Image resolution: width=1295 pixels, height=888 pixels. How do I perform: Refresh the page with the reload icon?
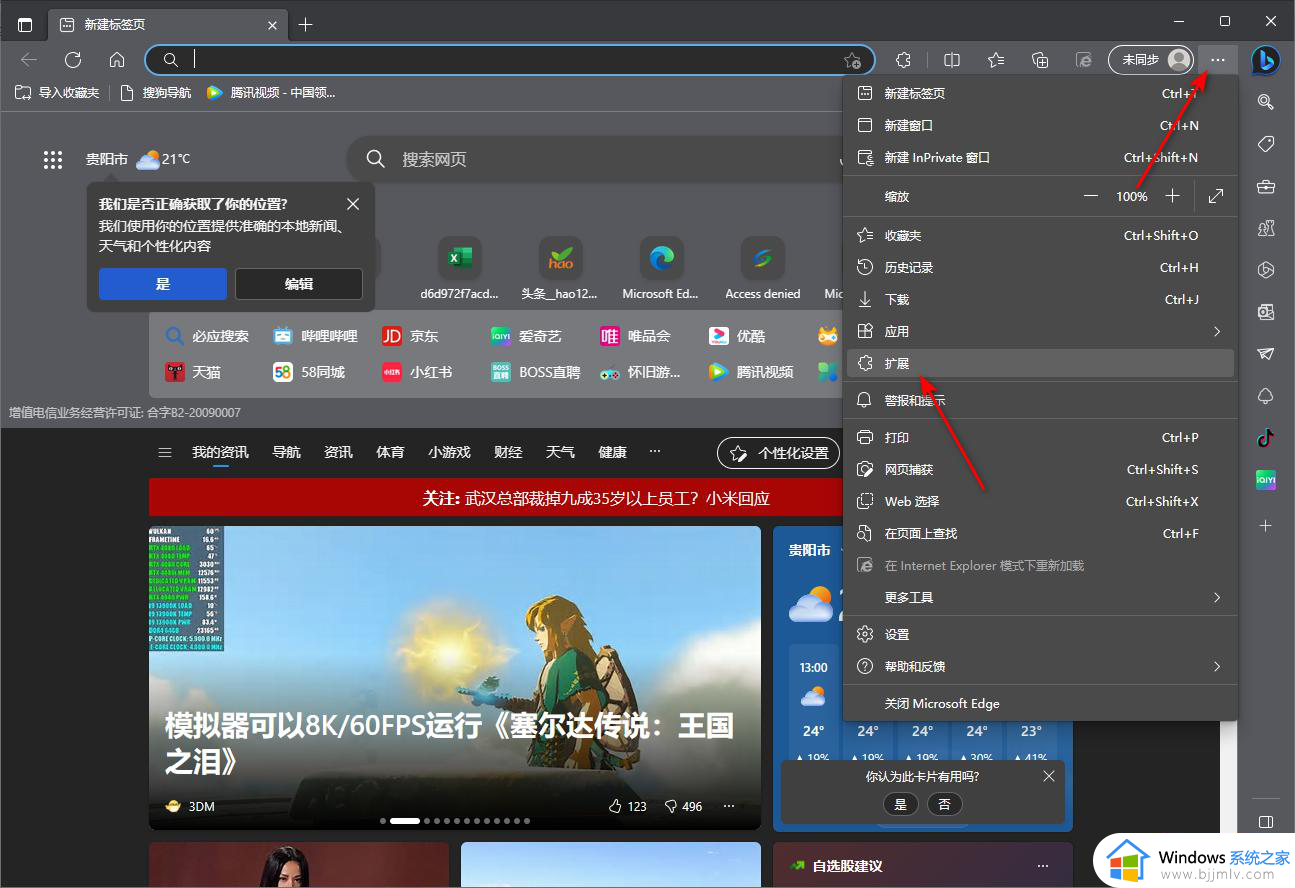pyautogui.click(x=73, y=60)
